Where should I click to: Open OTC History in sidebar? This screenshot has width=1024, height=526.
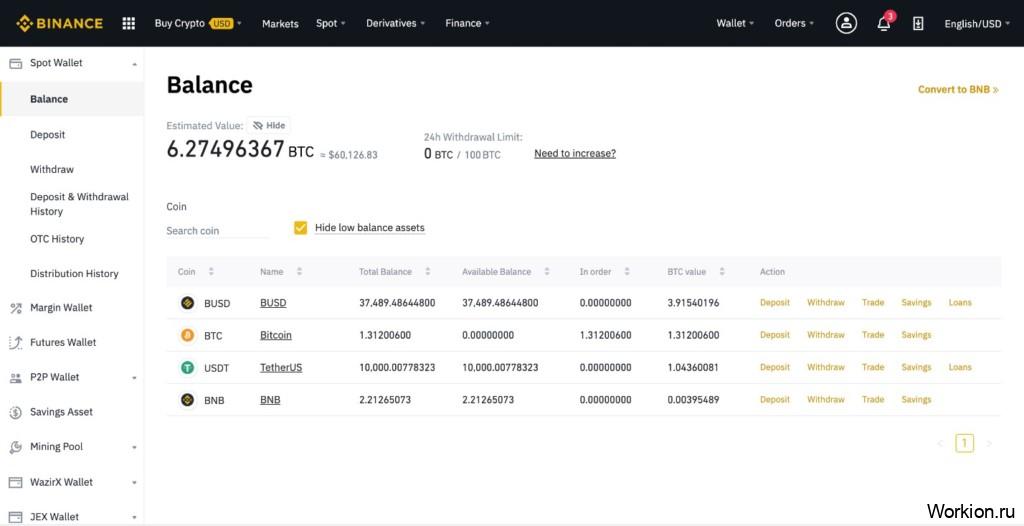pyautogui.click(x=57, y=239)
